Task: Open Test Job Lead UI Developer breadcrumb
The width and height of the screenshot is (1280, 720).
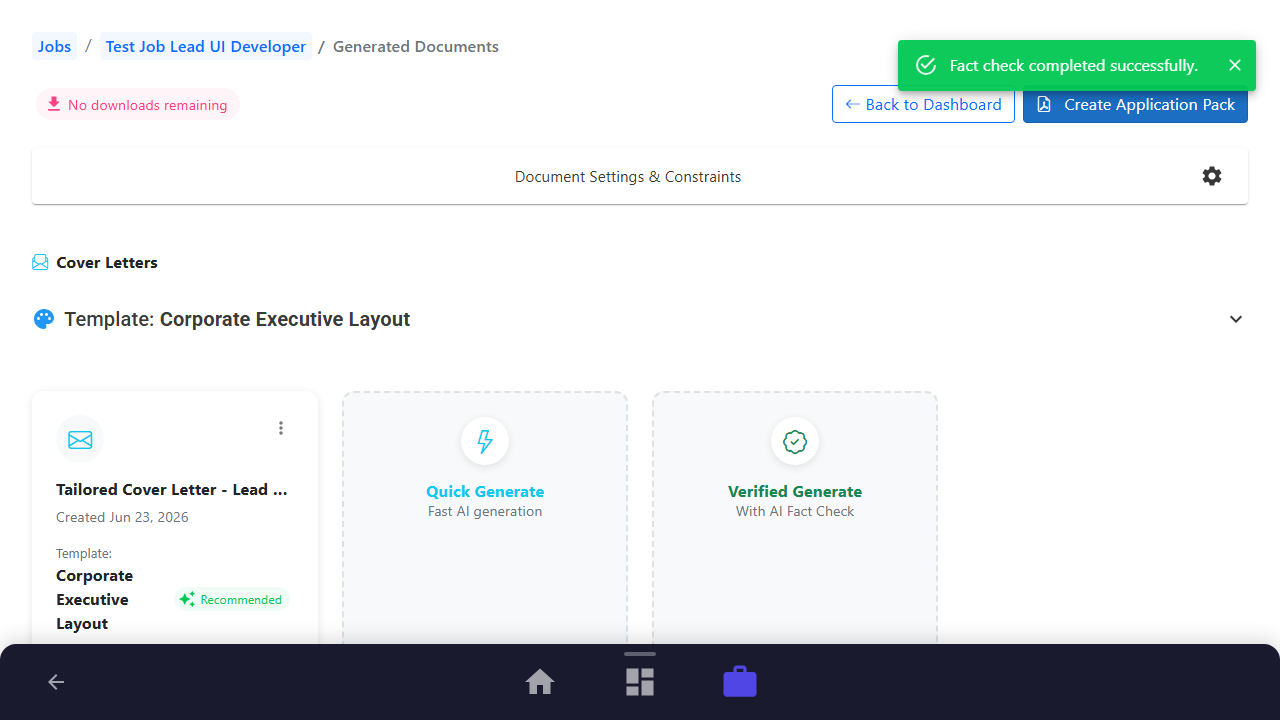Action: (x=206, y=47)
